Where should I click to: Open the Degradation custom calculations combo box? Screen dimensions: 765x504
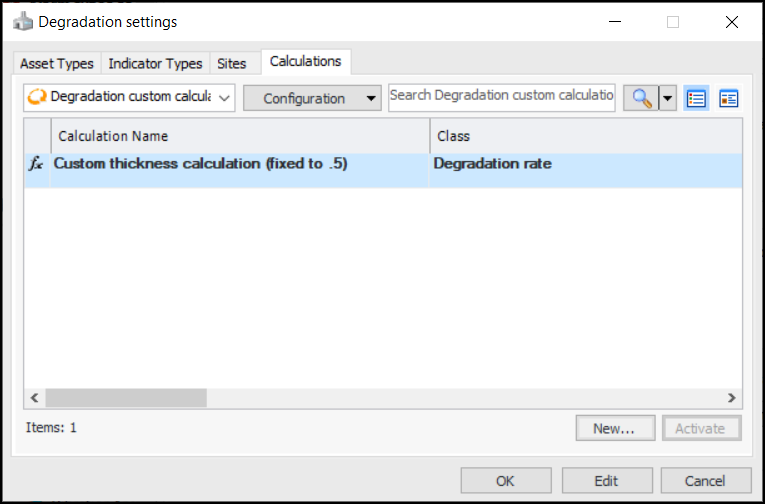pyautogui.click(x=129, y=98)
